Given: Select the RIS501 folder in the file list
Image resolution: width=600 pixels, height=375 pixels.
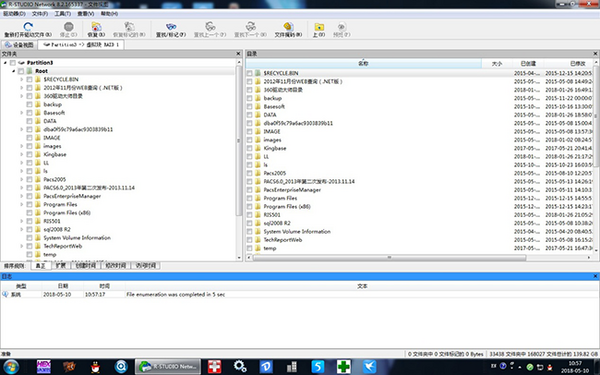Looking at the screenshot, I should [272, 215].
